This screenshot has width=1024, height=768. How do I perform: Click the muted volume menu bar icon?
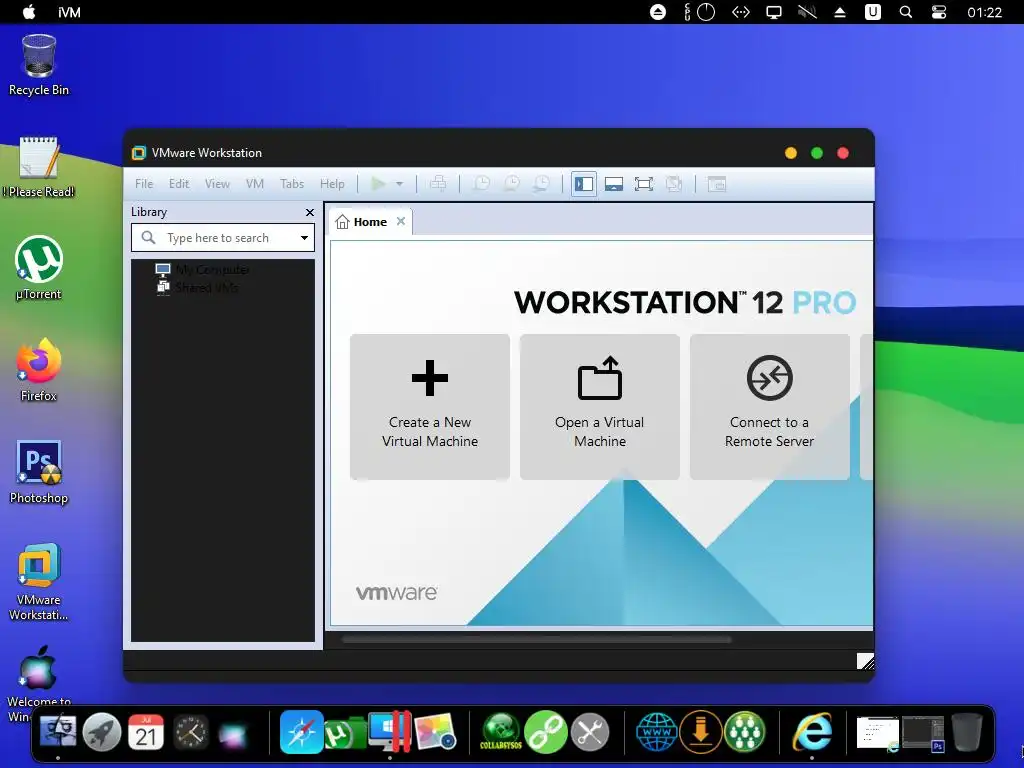tap(807, 12)
